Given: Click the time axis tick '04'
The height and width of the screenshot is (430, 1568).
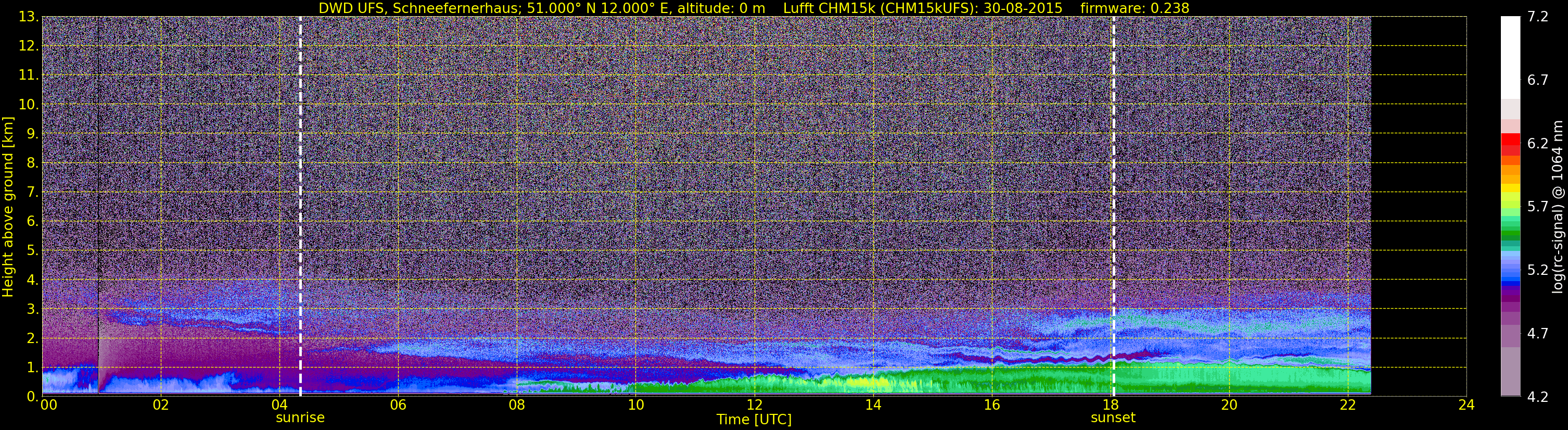Looking at the screenshot, I should tap(279, 406).
